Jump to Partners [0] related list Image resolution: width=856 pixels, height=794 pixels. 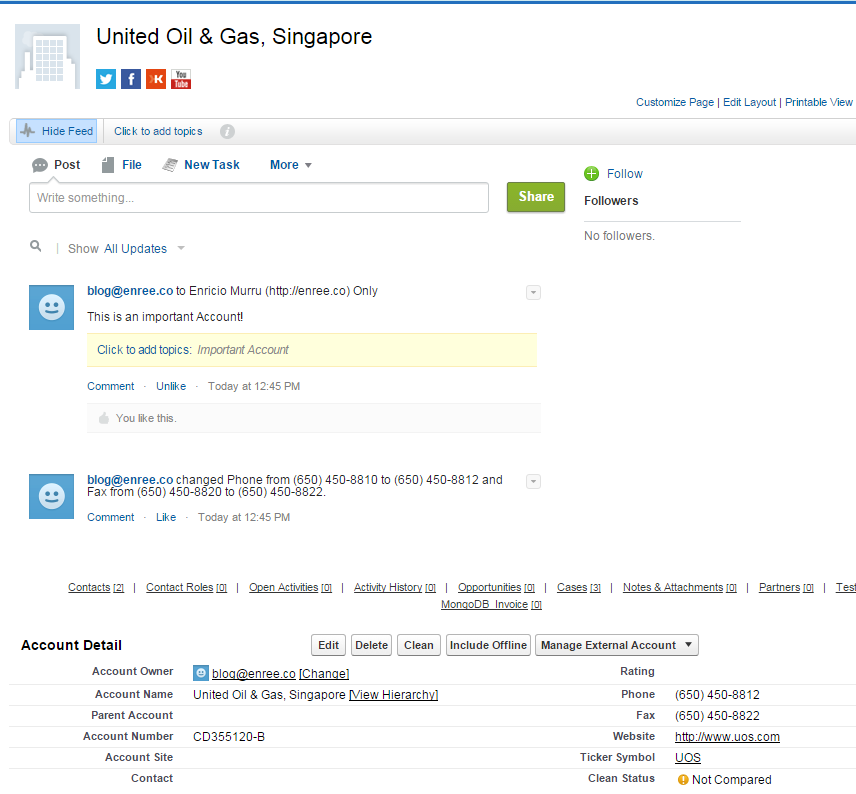coord(786,587)
